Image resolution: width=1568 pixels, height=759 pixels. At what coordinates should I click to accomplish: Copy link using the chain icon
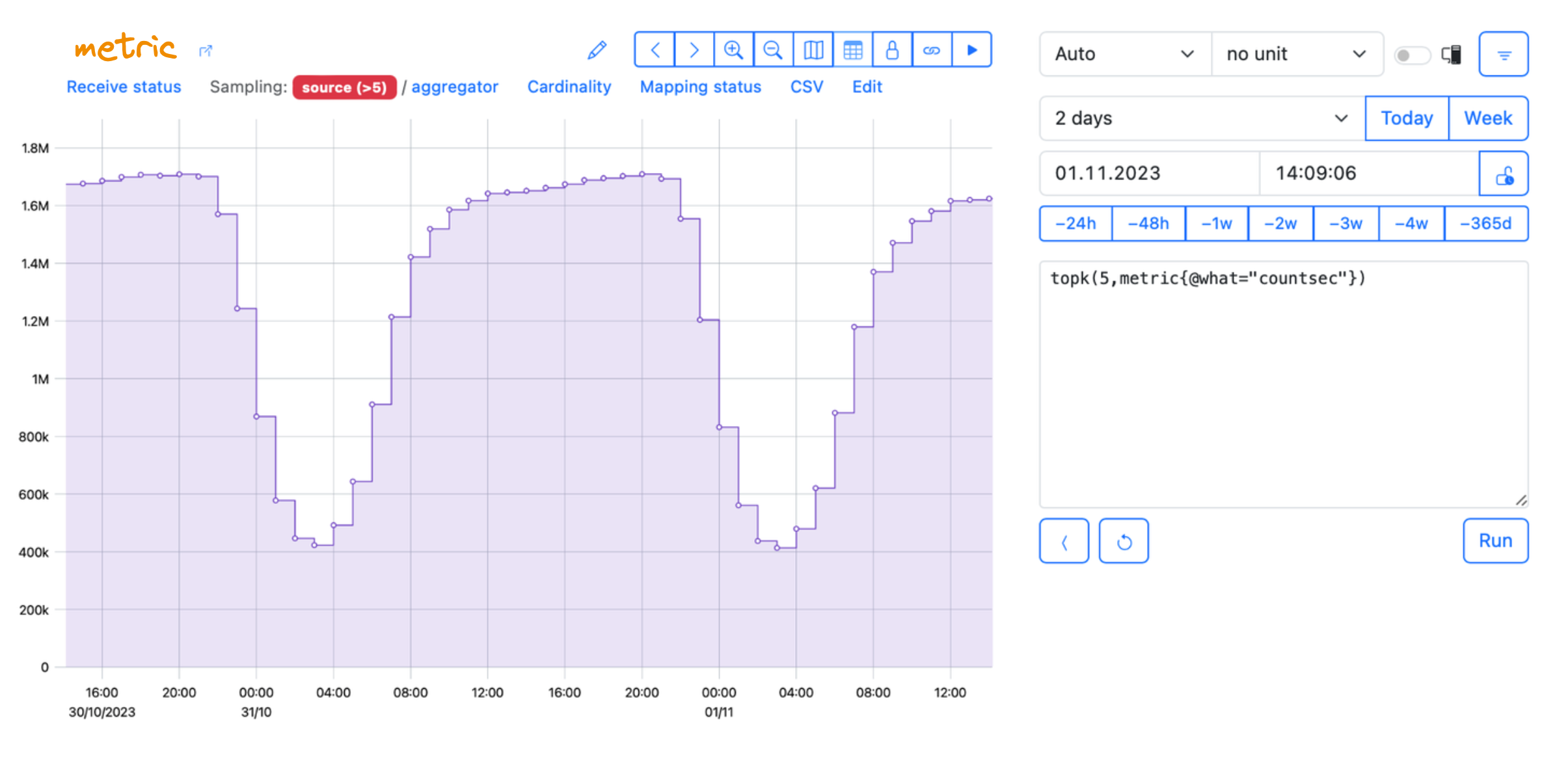pos(932,49)
